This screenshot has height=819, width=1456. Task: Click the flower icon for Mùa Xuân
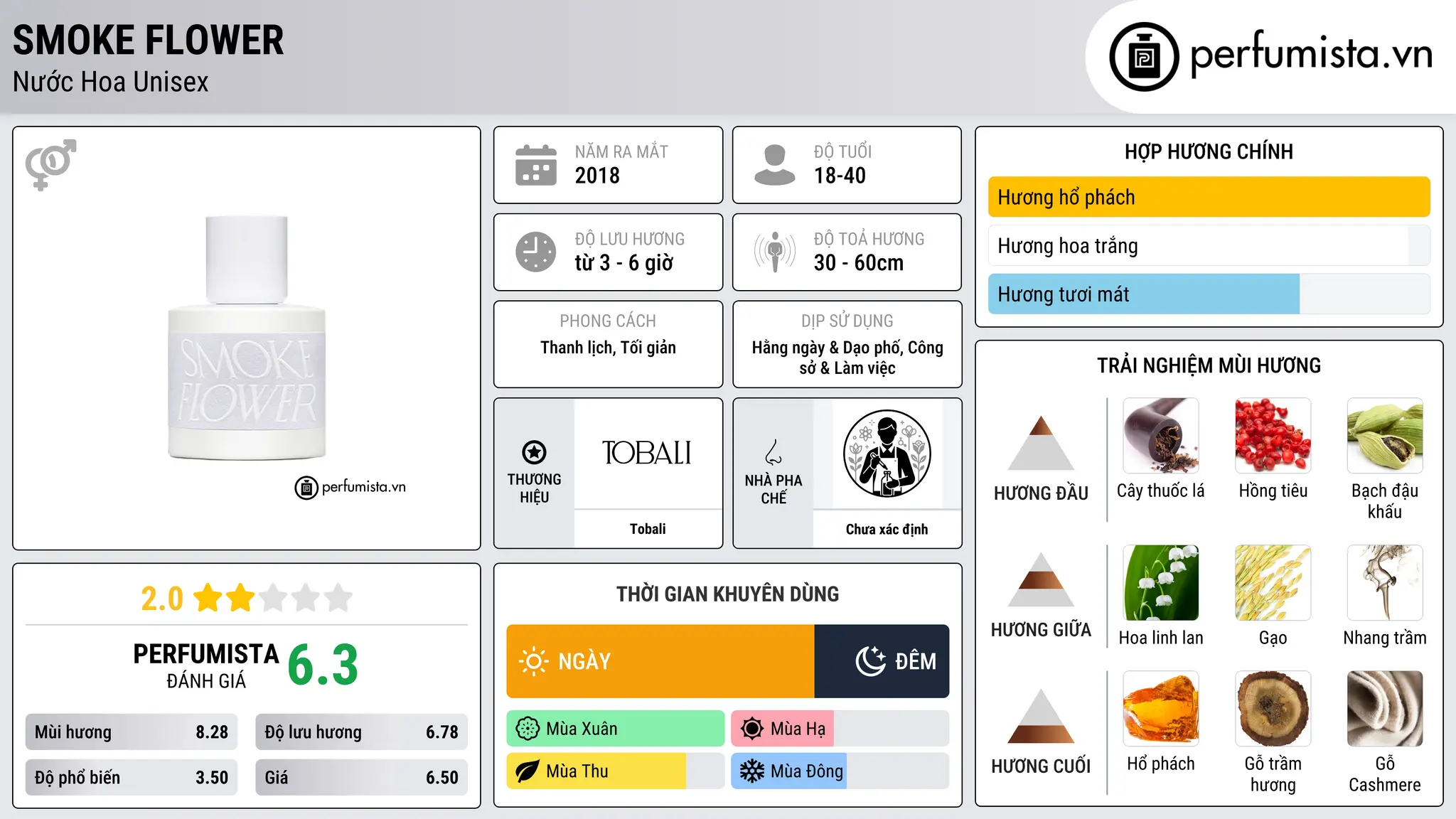tap(528, 729)
